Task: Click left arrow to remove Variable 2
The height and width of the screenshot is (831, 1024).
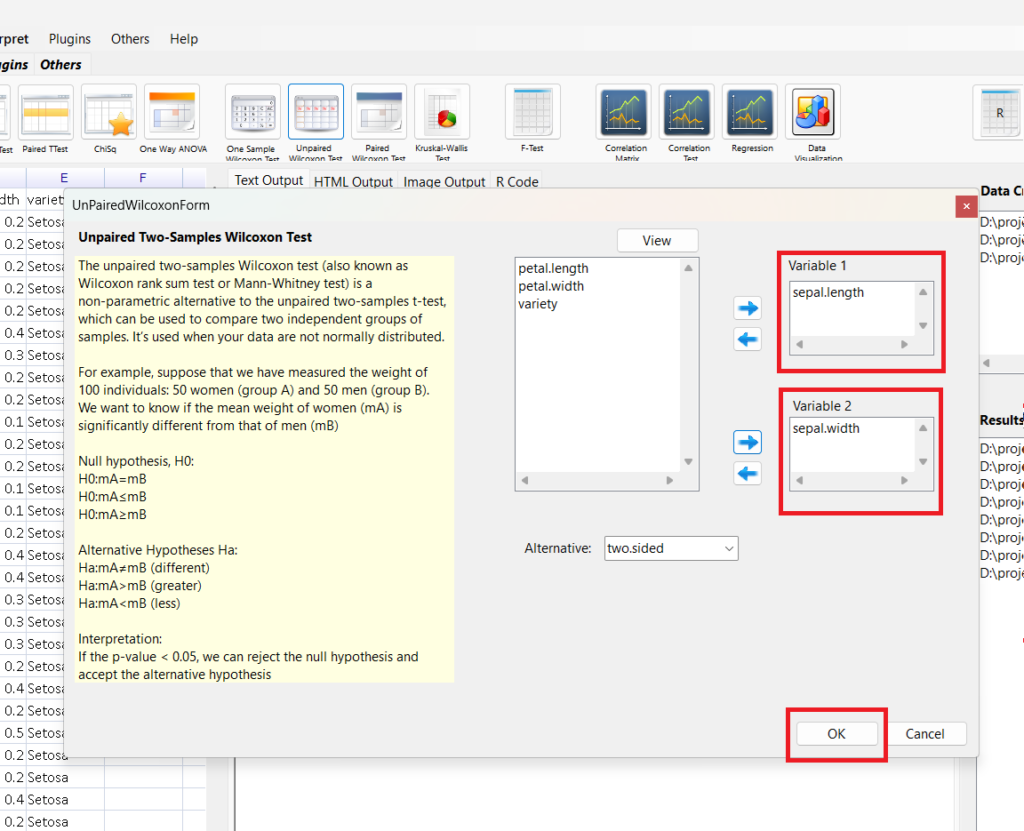Action: click(747, 474)
